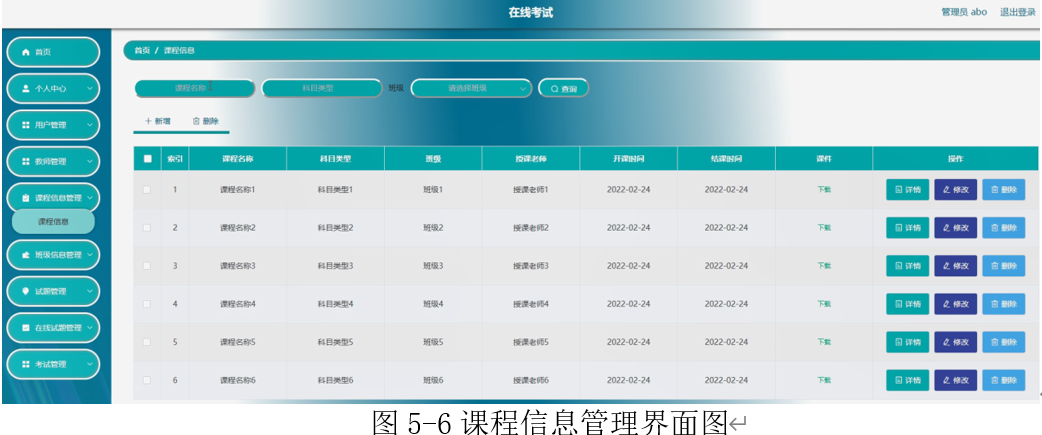Click 删除 for row 课程名称3

[x=1003, y=266]
